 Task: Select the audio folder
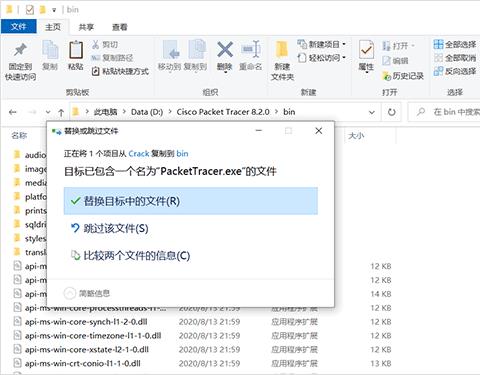pos(30,155)
